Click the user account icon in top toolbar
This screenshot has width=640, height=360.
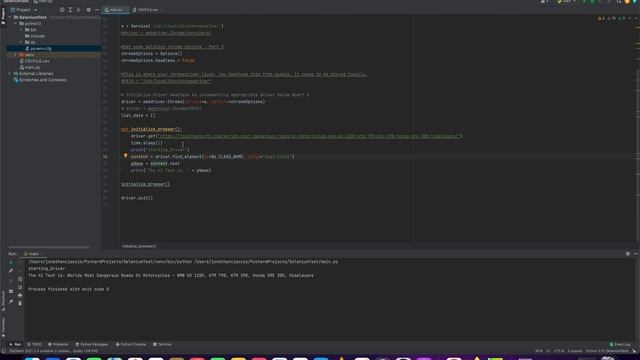tap(544, 2)
